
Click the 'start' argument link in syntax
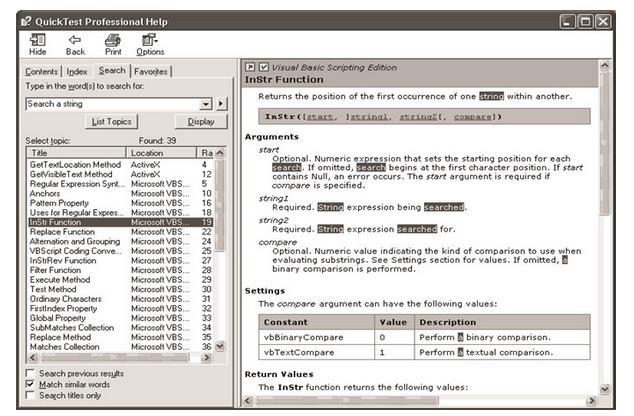pyautogui.click(x=320, y=117)
